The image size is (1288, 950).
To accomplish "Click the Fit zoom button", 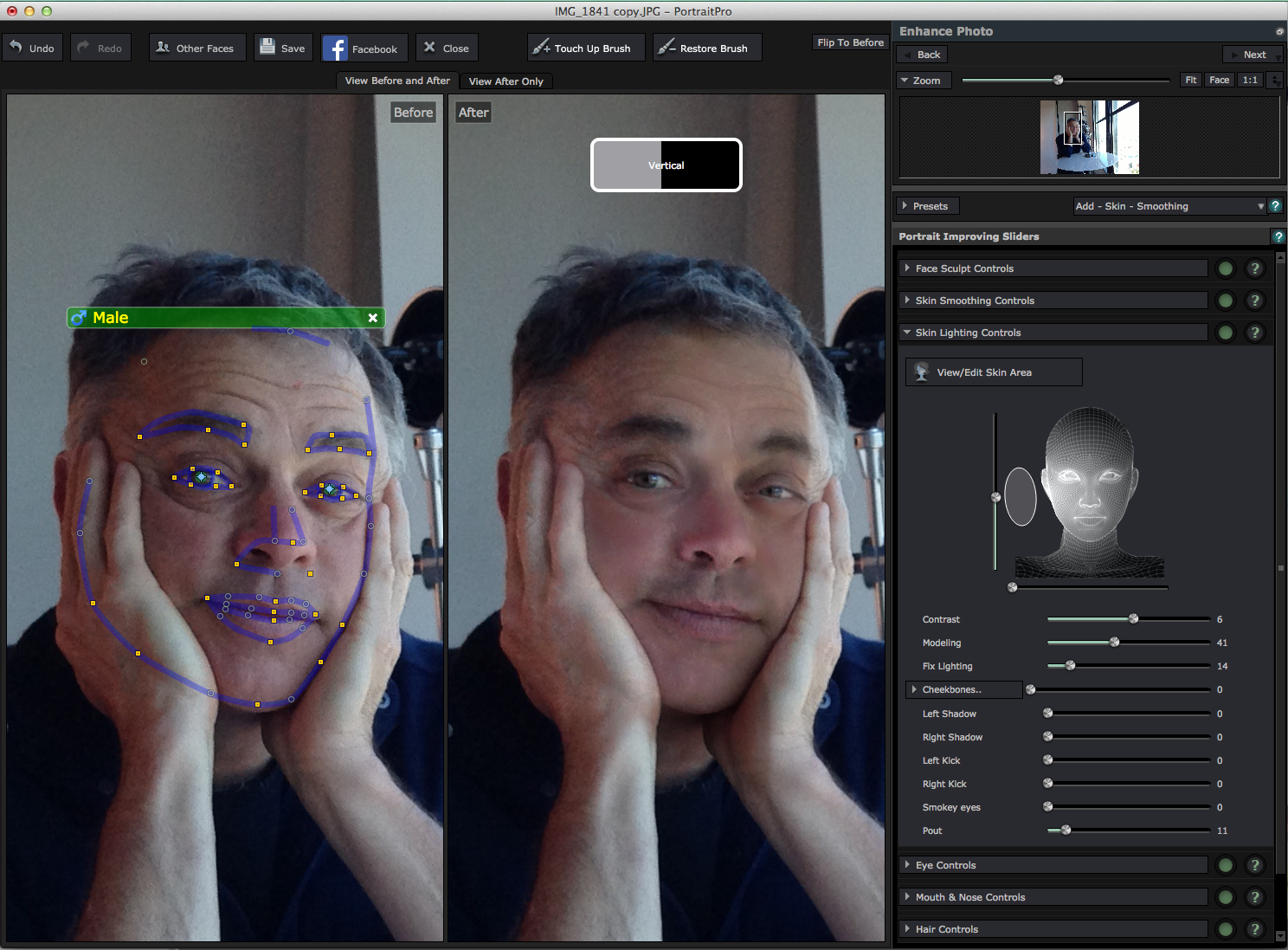I will [x=1191, y=80].
